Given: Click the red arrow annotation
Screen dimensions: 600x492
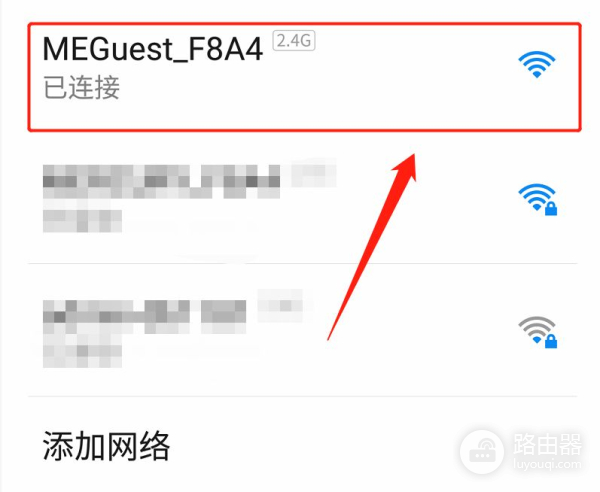Looking at the screenshot, I should 372,246.
